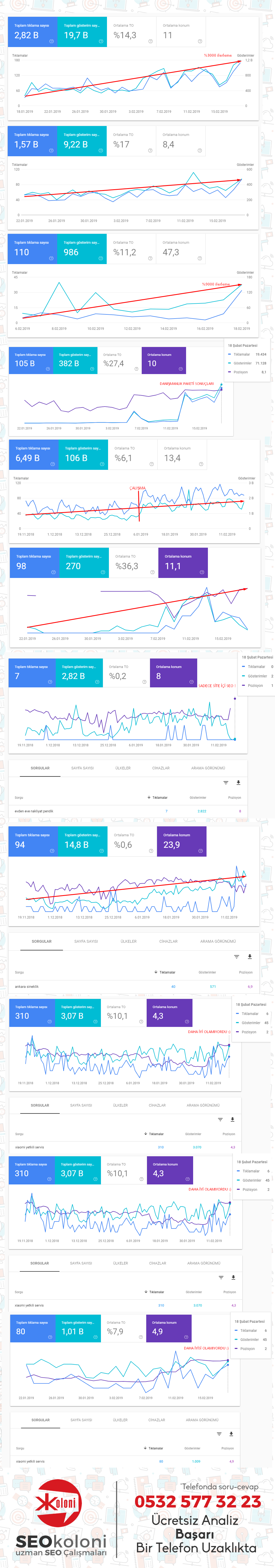
Task: Toggle the Ortalama TO card showing %11,2
Action: (x=131, y=250)
